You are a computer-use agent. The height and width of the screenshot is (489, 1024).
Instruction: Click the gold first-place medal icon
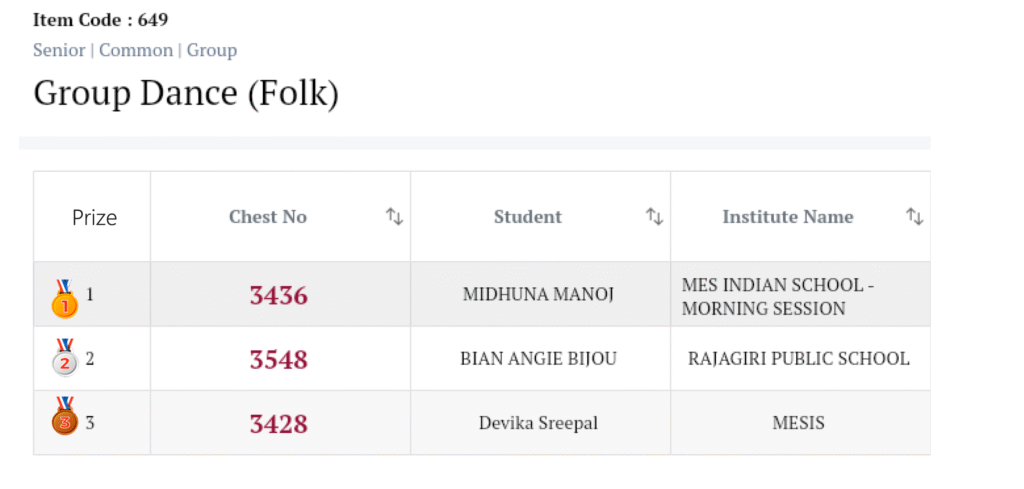[x=64, y=298]
